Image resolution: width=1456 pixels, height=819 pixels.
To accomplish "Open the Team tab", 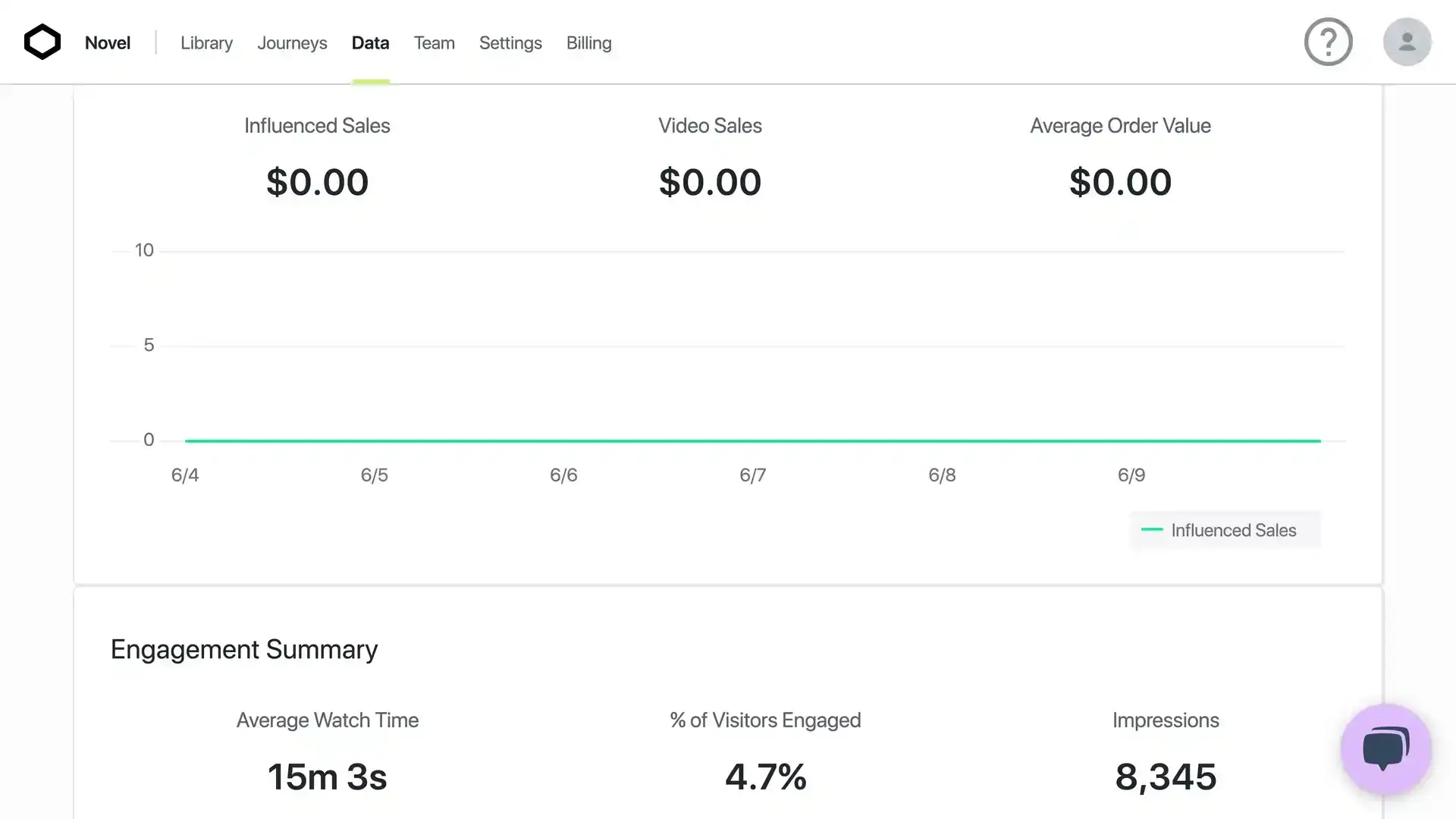I will click(x=434, y=43).
